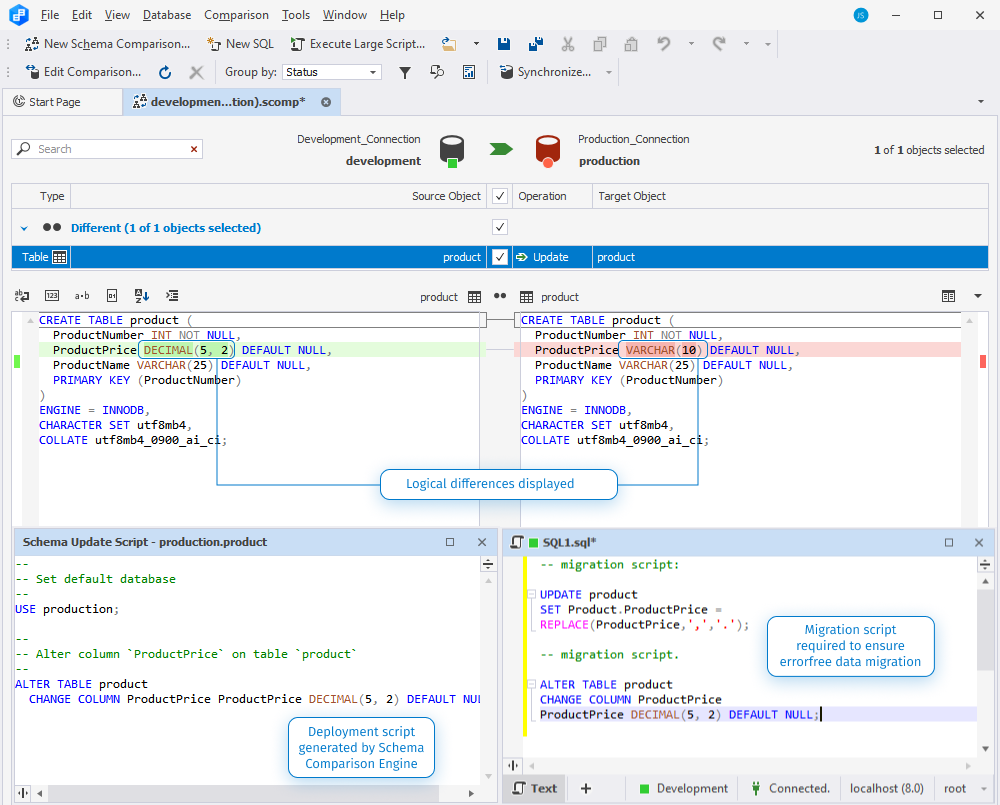1000x805 pixels.
Task: Open the Group by Status combo box
Action: click(x=332, y=72)
